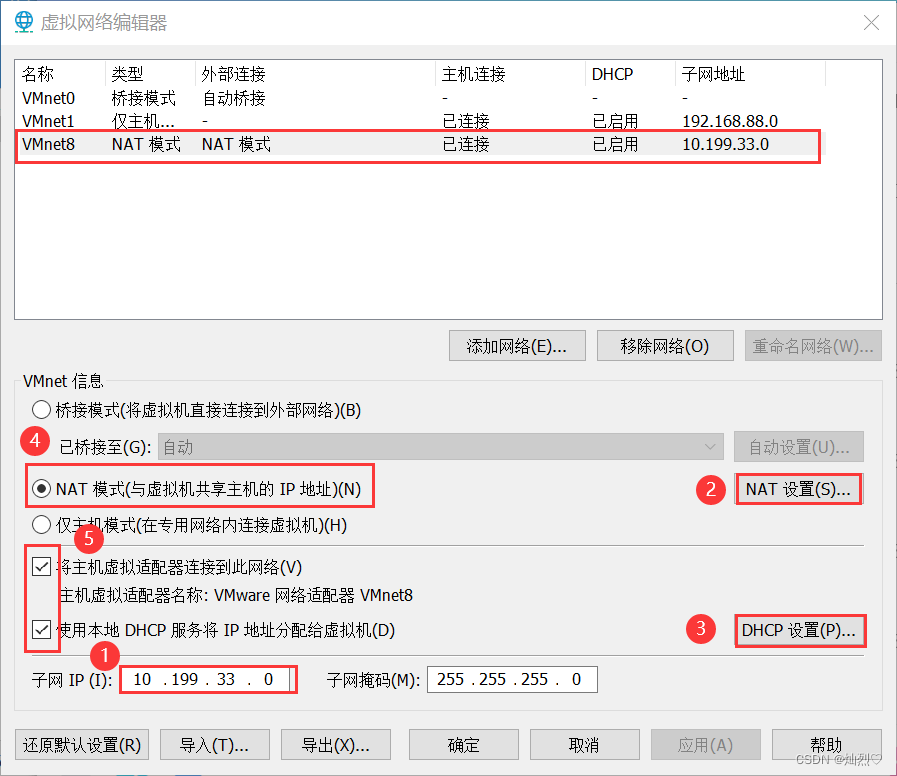Click 还原默认设置(R) button
The image size is (897, 776).
pos(82,745)
